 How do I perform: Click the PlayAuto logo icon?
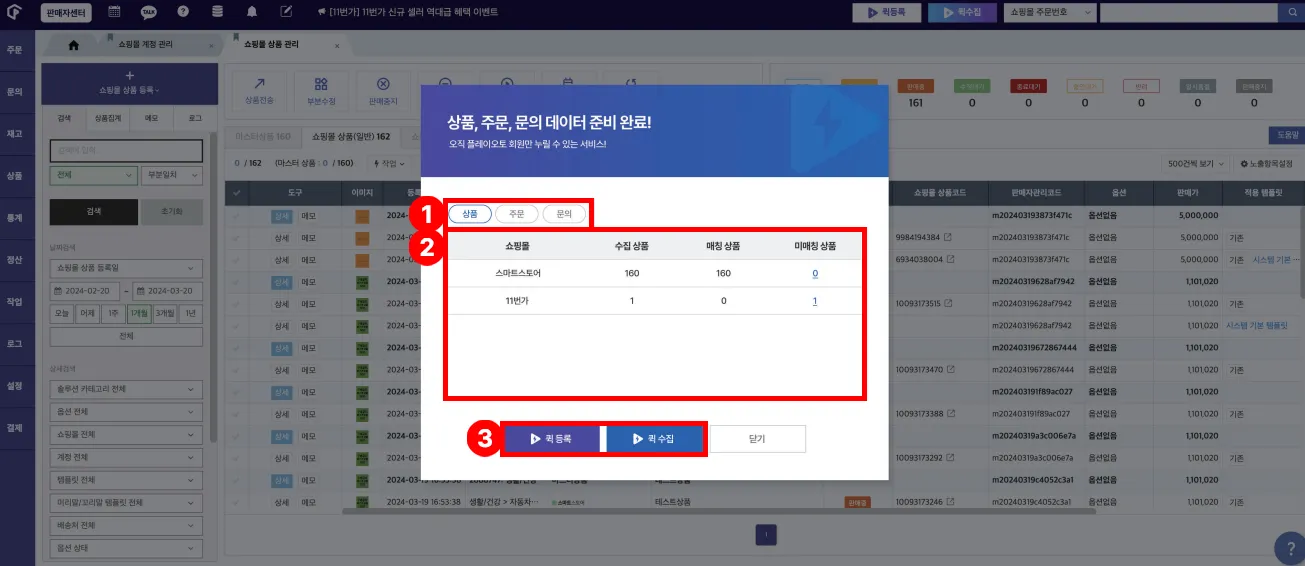pyautogui.click(x=14, y=12)
